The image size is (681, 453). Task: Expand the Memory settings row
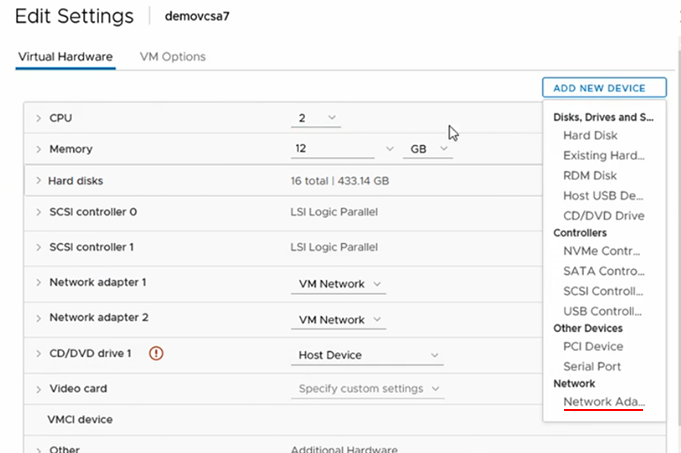point(39,149)
